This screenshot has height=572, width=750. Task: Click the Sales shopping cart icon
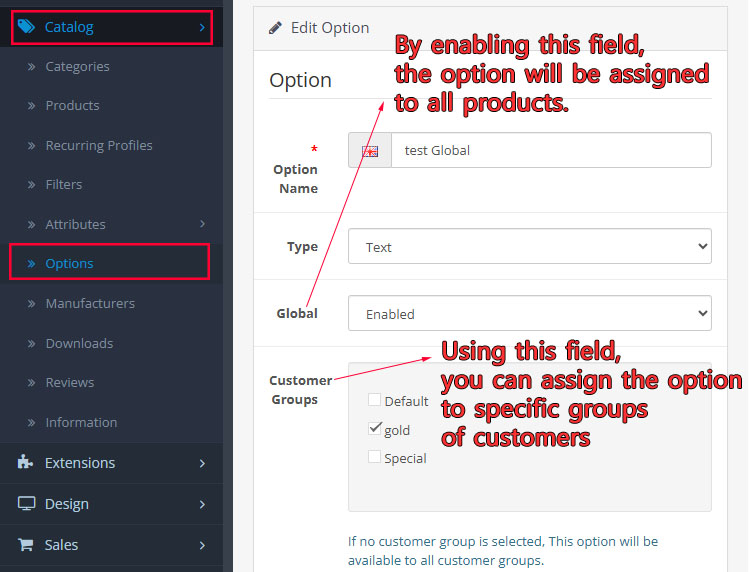pos(27,545)
